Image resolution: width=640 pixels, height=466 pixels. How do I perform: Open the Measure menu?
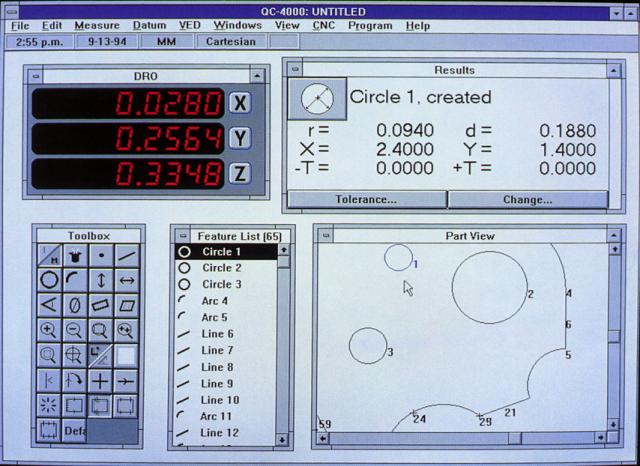96,25
